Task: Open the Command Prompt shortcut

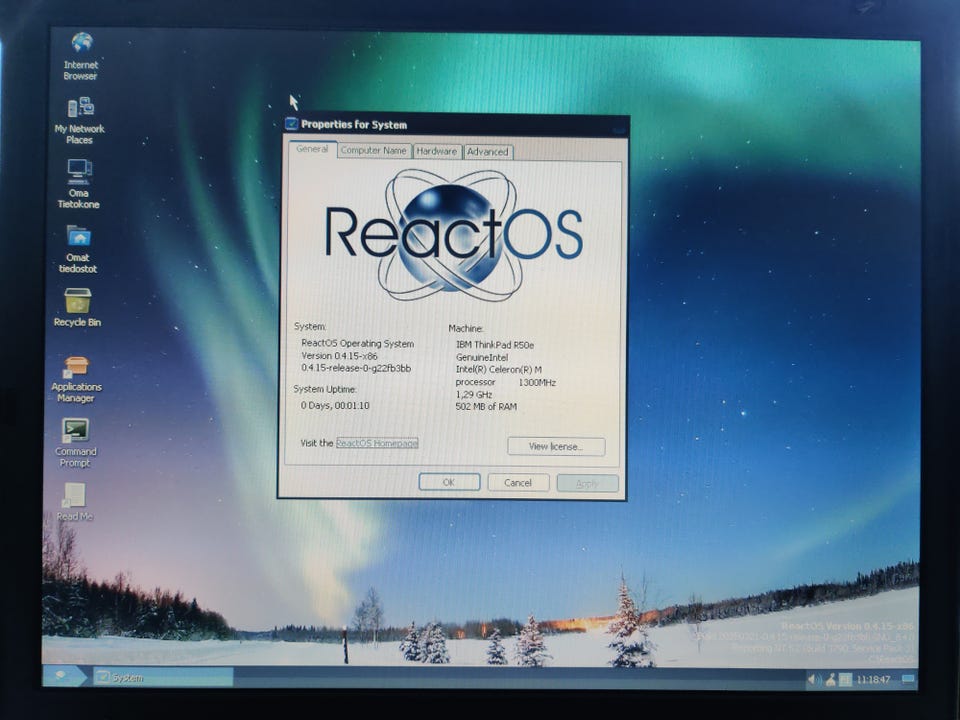Action: tap(76, 430)
